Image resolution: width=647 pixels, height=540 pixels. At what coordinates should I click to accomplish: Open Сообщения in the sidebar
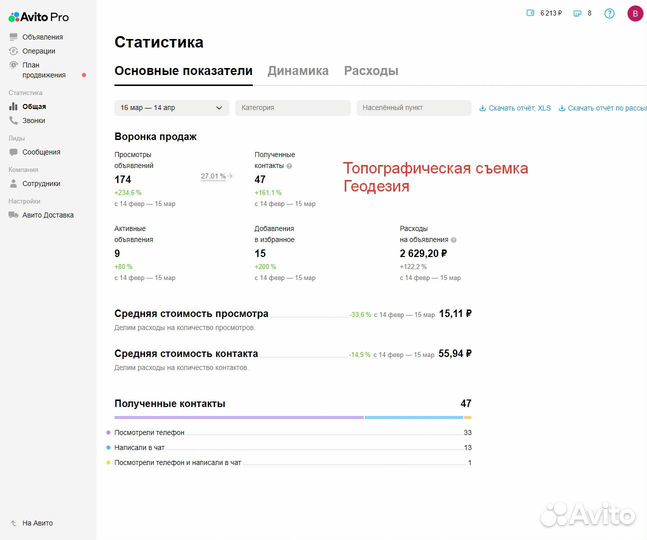41,152
